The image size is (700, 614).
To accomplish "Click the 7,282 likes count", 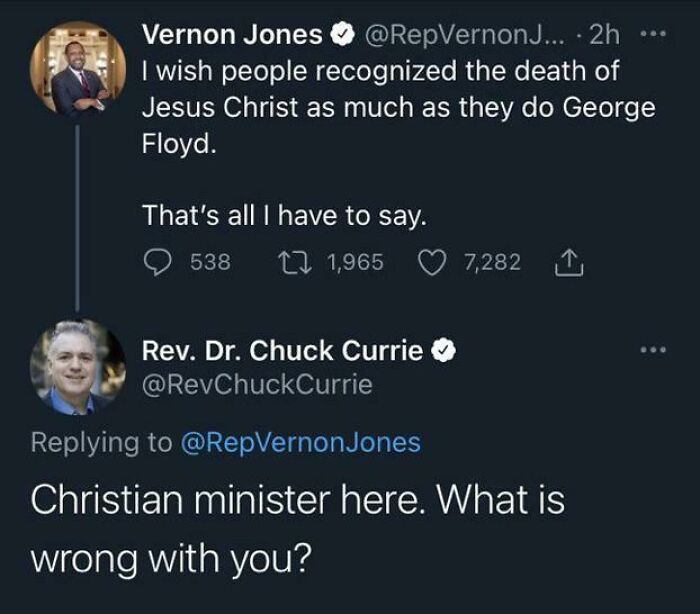I will pyautogui.click(x=493, y=262).
